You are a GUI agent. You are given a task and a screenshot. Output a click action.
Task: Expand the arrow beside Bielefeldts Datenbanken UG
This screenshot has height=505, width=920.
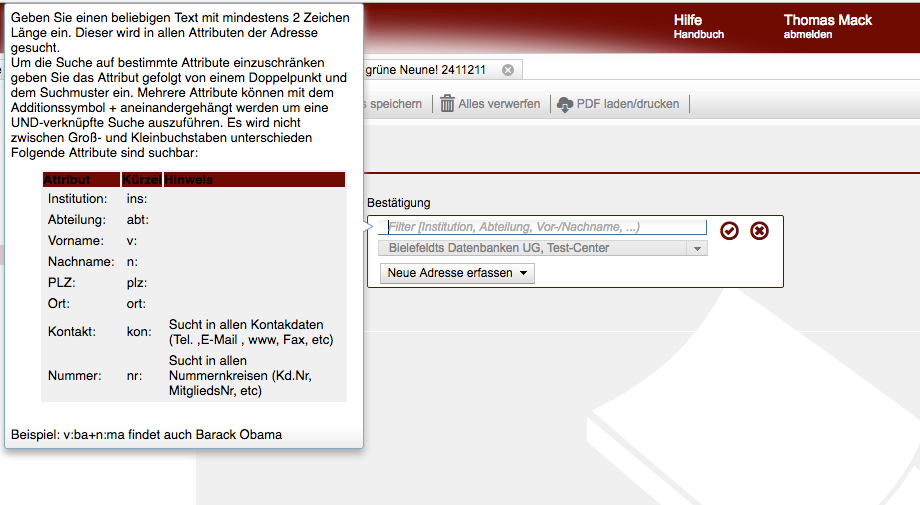coord(697,248)
